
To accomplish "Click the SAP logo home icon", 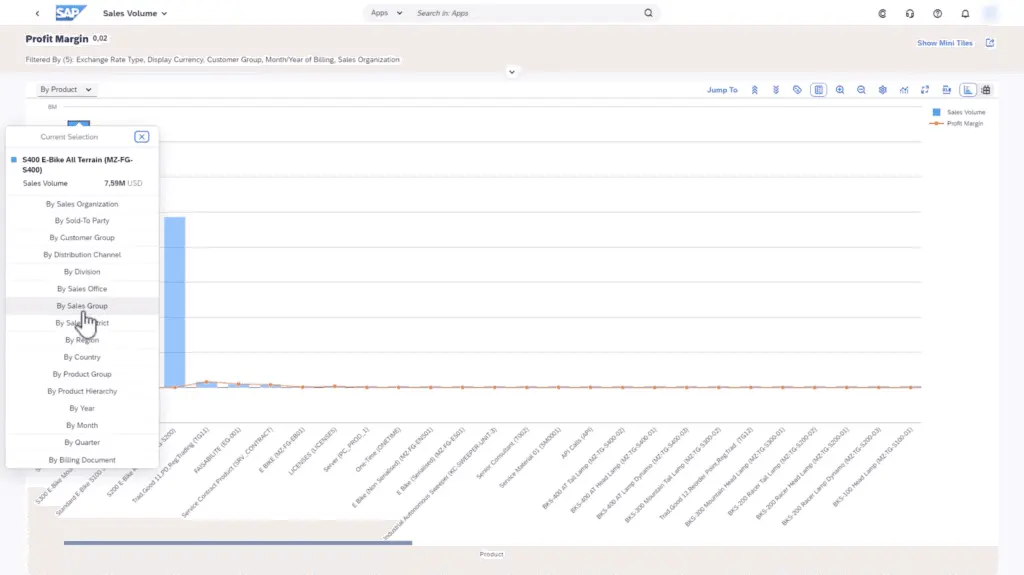I will (x=71, y=13).
